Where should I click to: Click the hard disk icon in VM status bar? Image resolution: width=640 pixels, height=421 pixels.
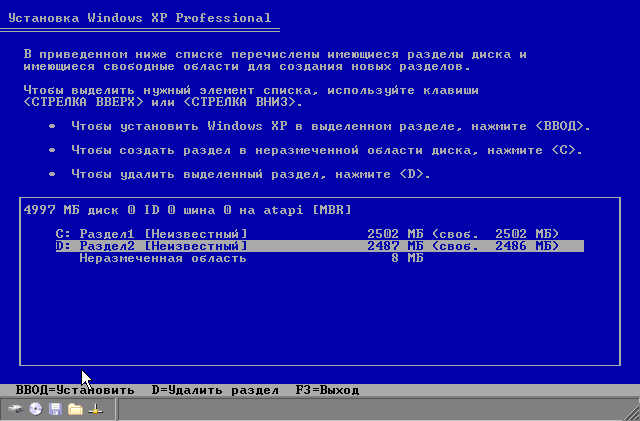point(15,409)
